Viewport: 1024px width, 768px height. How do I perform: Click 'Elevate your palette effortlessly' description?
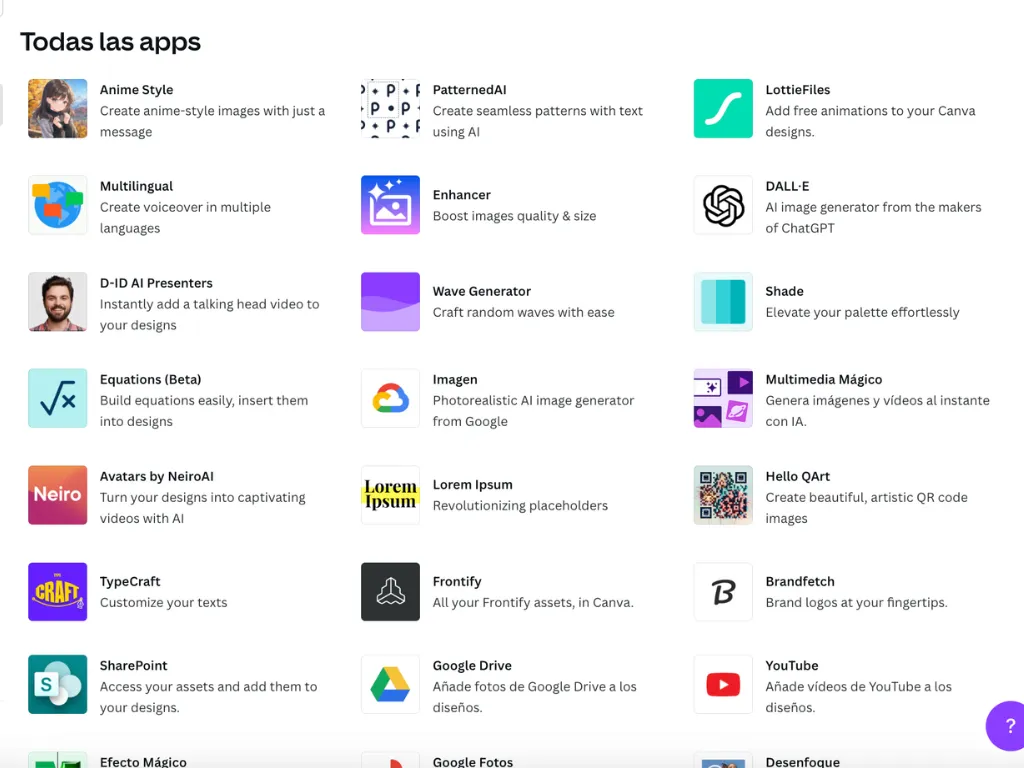tap(863, 312)
